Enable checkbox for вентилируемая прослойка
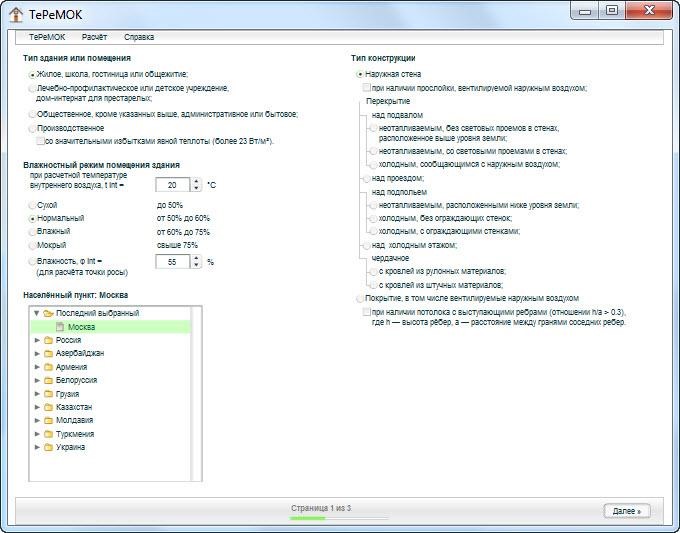This screenshot has width=680, height=533. [367, 88]
